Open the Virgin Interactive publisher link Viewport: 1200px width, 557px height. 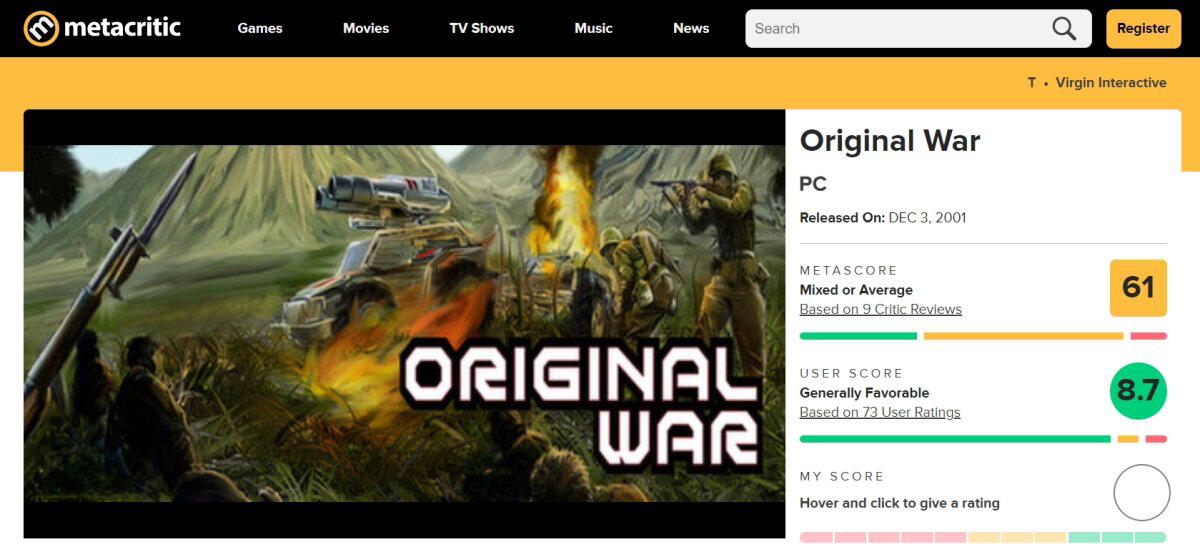(x=1111, y=83)
